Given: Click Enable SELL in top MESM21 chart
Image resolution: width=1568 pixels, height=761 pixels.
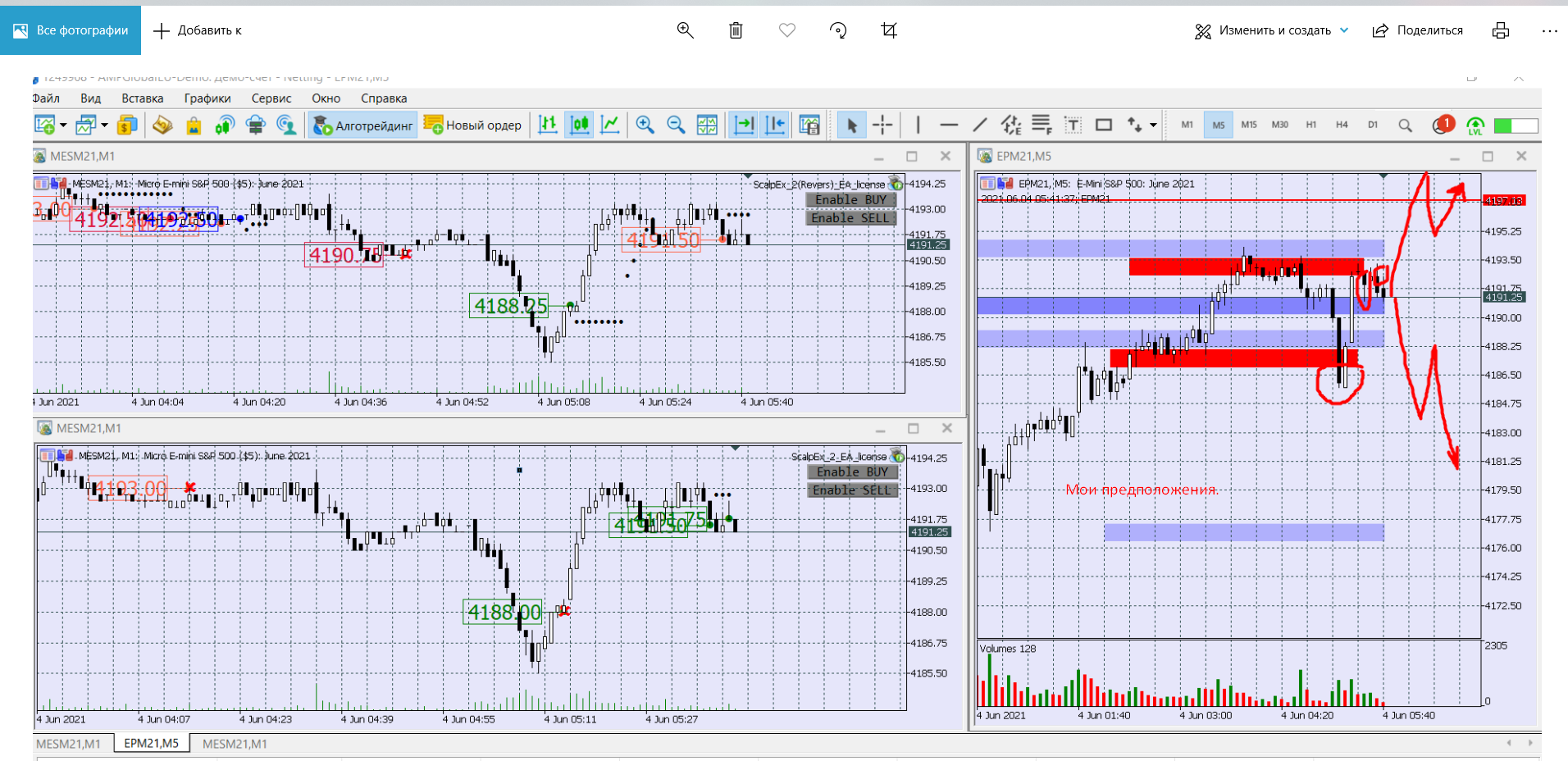Looking at the screenshot, I should [x=850, y=217].
